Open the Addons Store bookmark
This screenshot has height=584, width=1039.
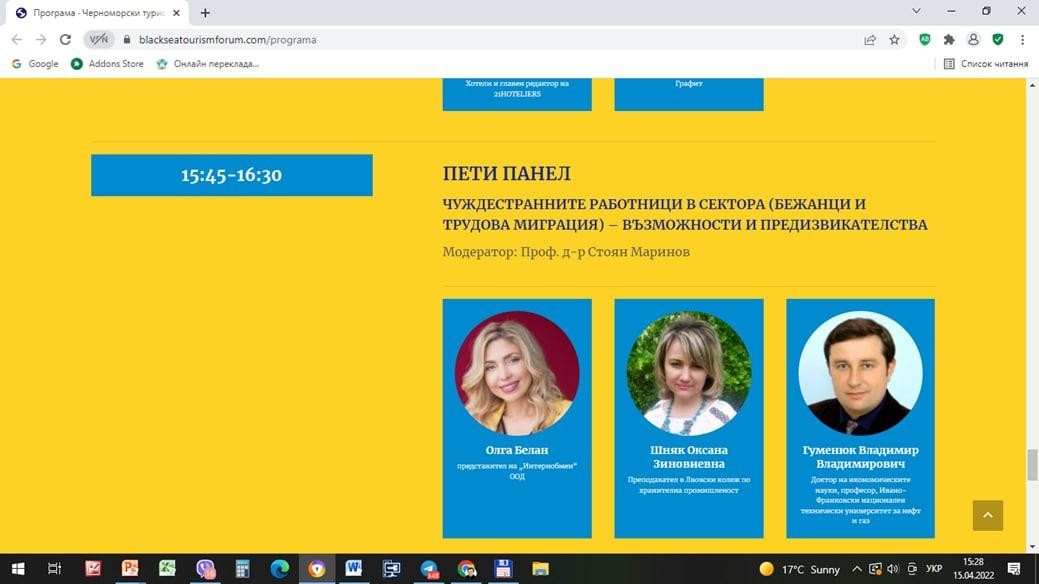[x=107, y=64]
